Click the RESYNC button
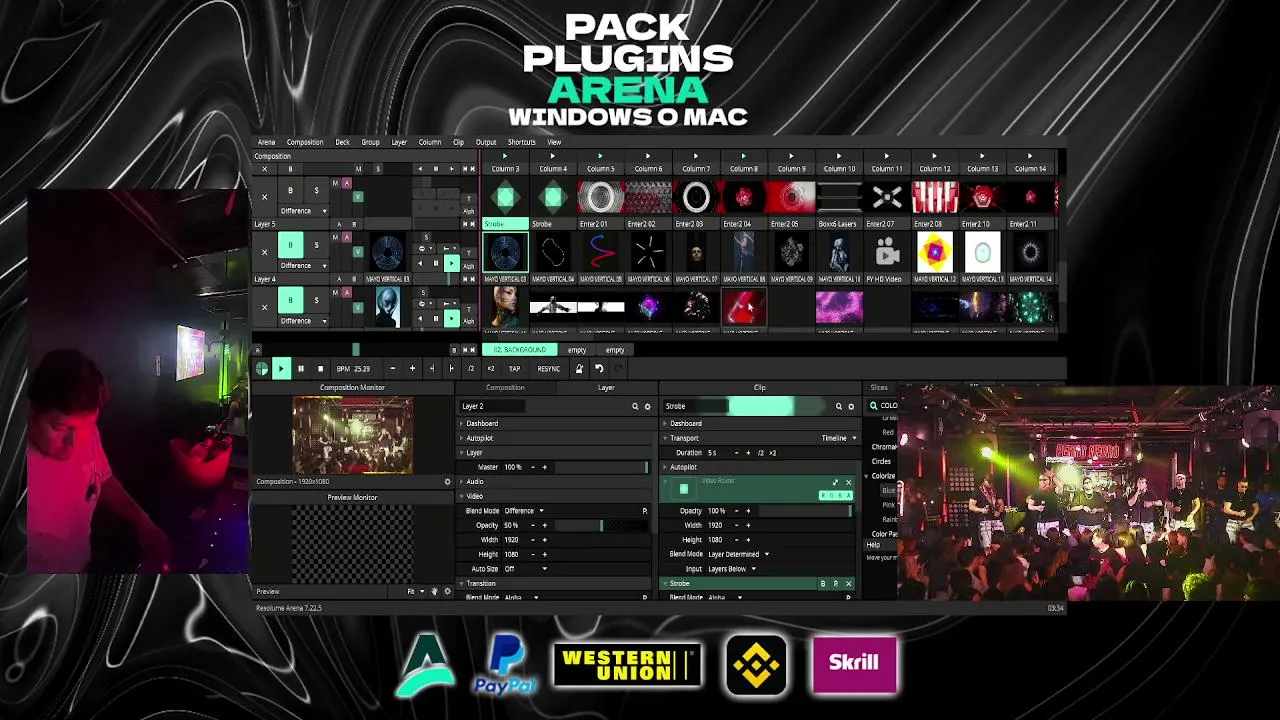 click(548, 369)
